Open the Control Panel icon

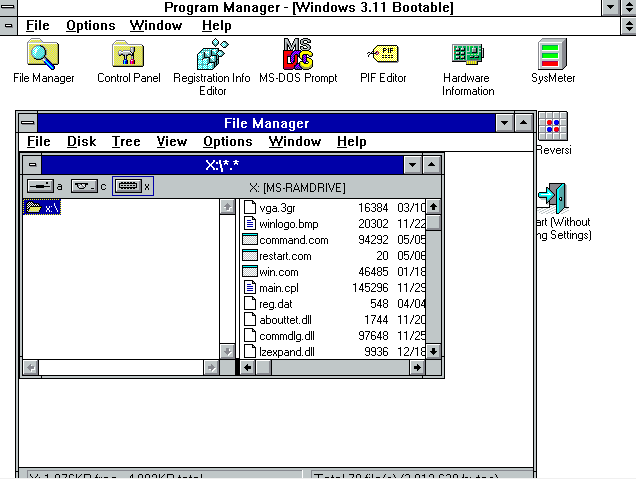coord(128,54)
